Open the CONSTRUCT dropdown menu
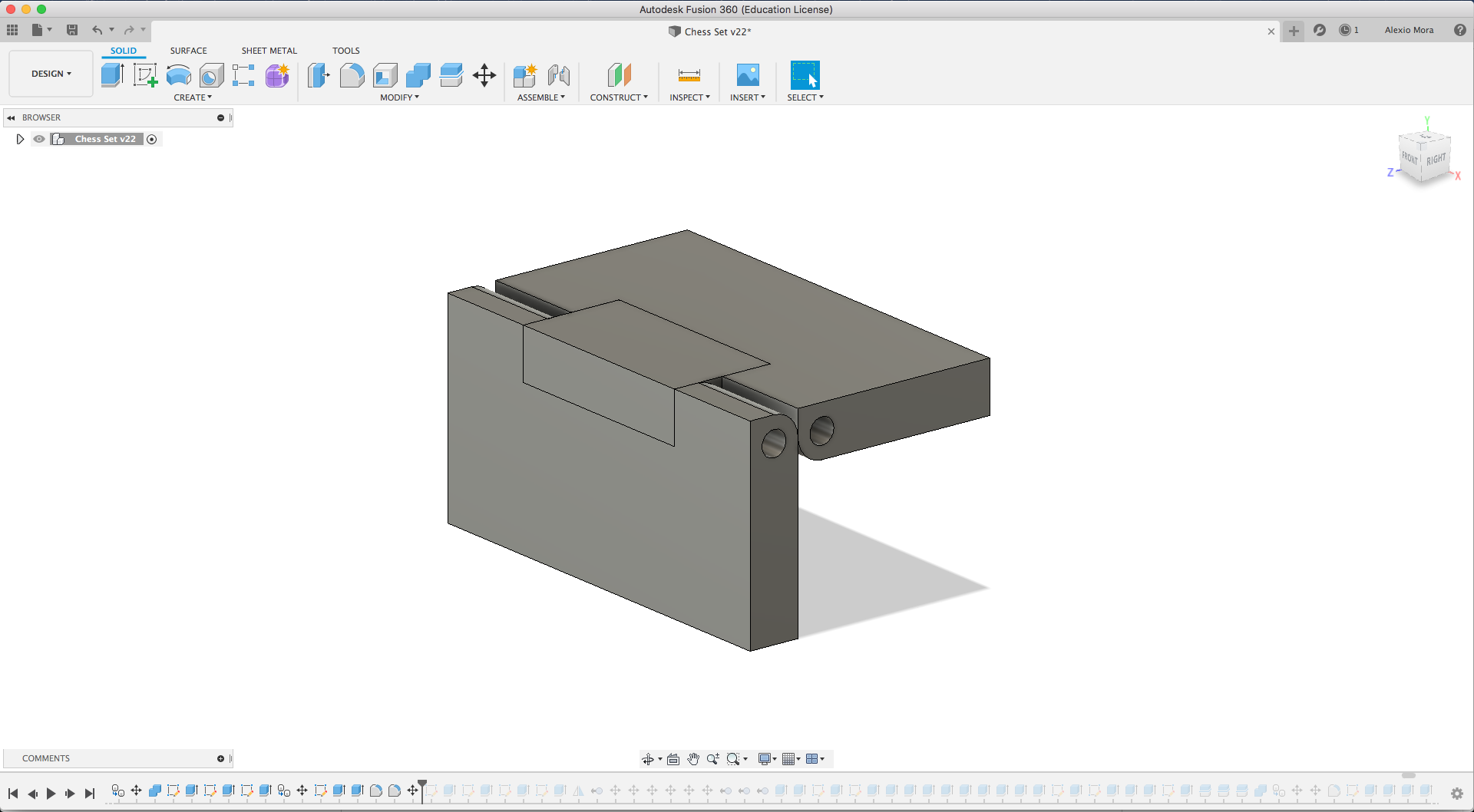This screenshot has height=812, width=1474. [619, 97]
